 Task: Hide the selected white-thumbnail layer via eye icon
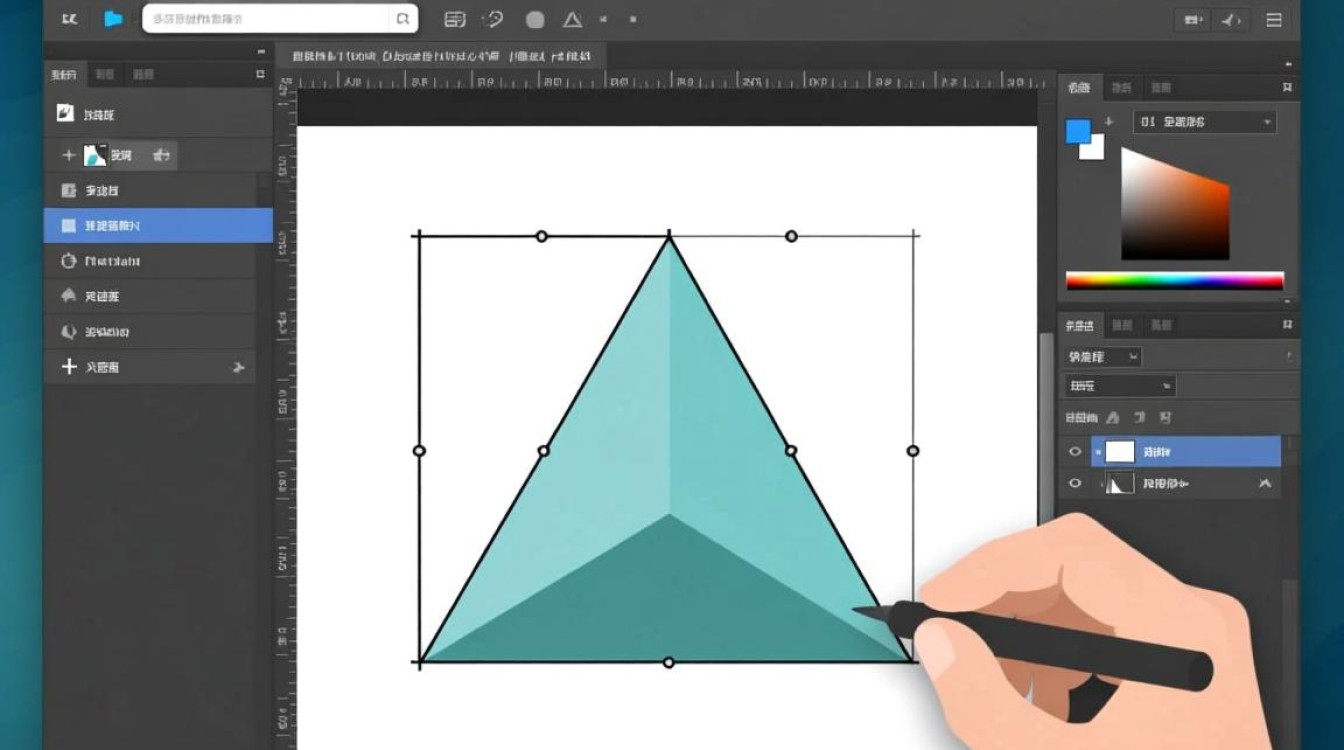pos(1075,452)
